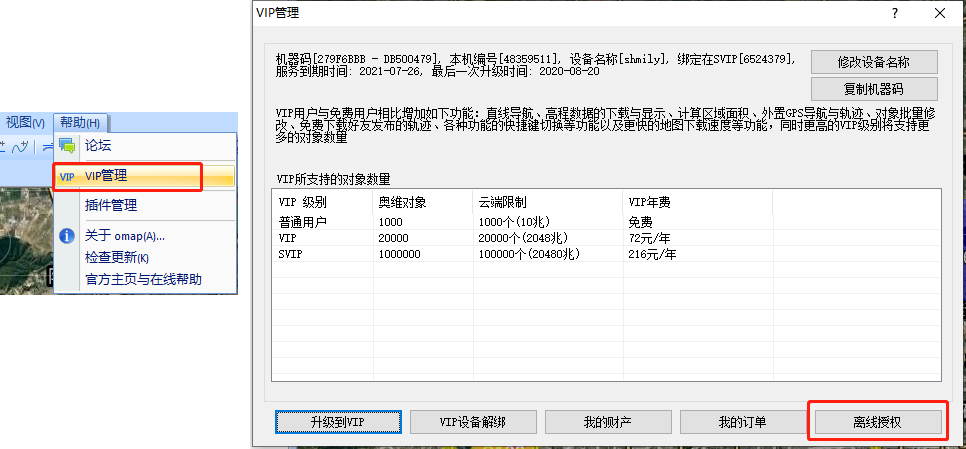Click the 离线授权 button

(877, 422)
